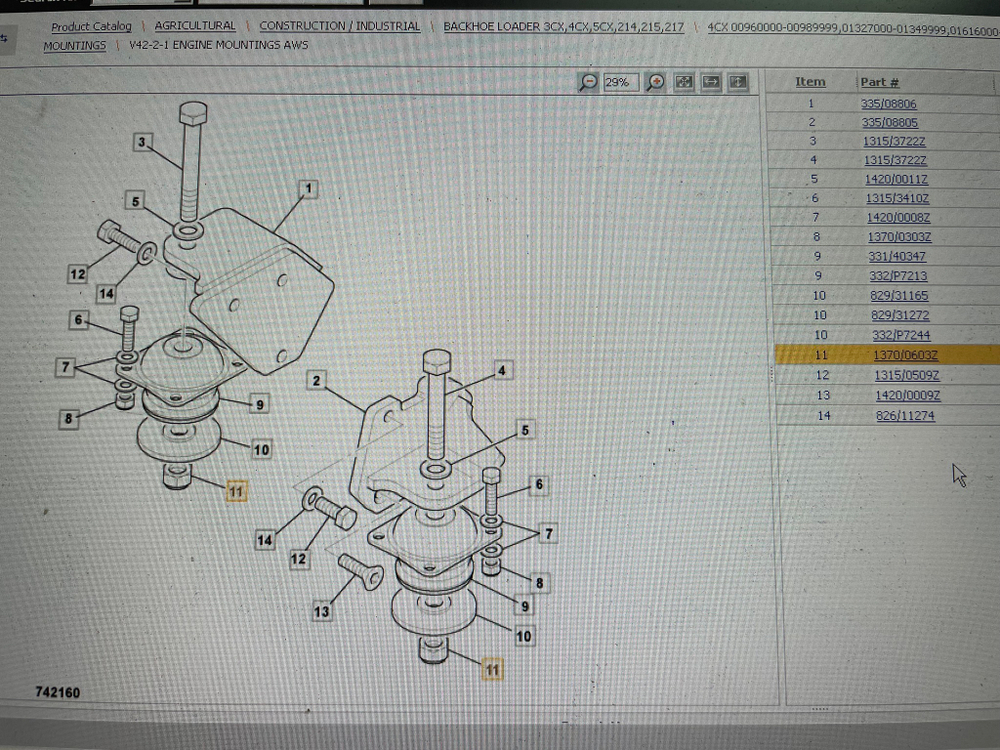
Task: Click the Item column header
Action: [810, 82]
